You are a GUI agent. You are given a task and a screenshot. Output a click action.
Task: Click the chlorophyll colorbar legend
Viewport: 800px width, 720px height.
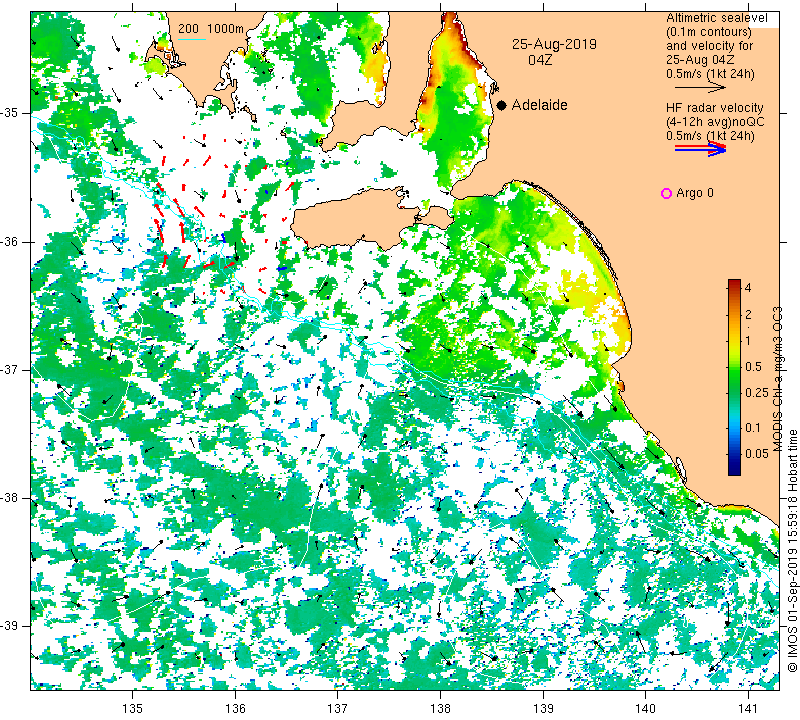pos(734,377)
